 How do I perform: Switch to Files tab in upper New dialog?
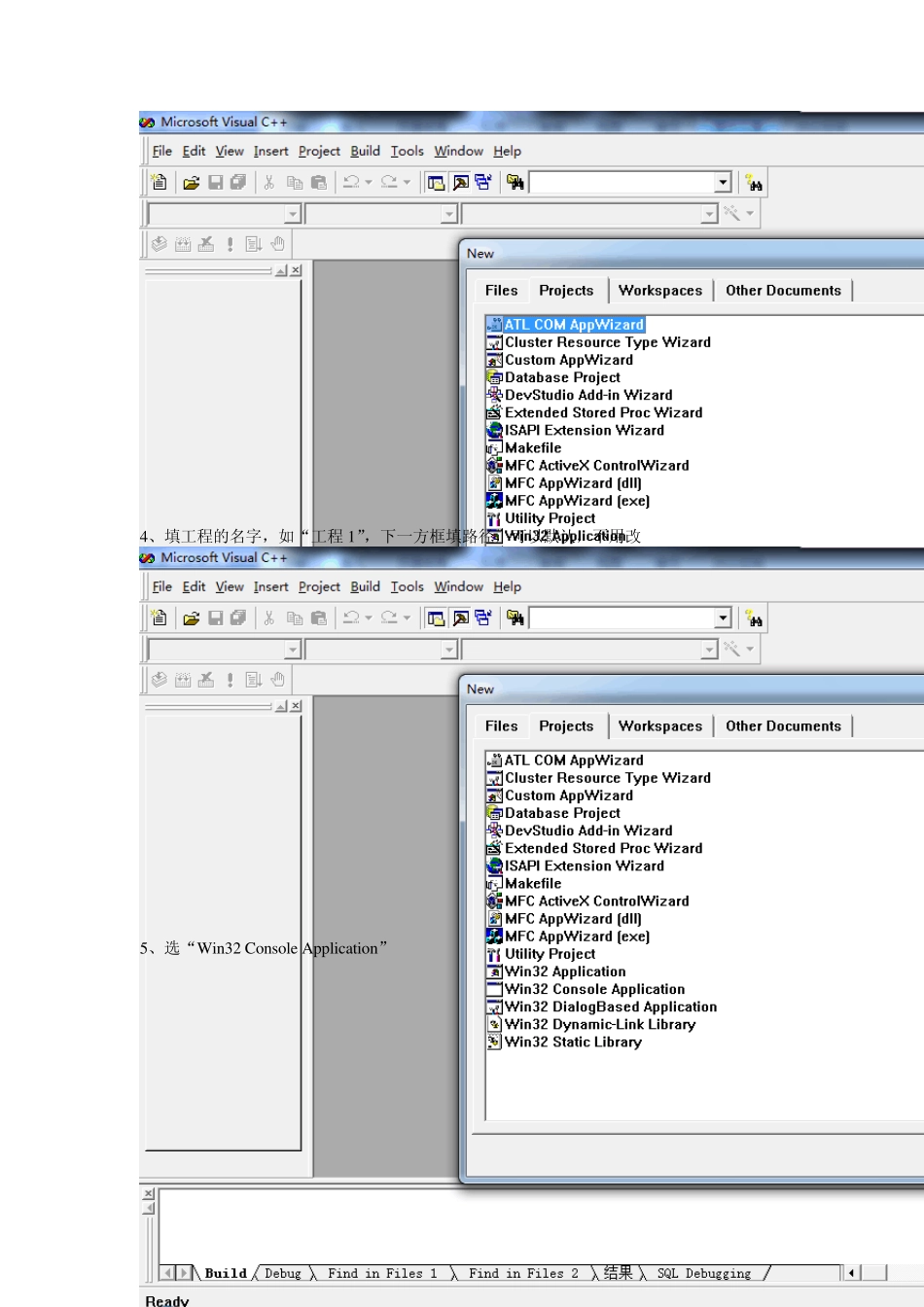pos(501,291)
